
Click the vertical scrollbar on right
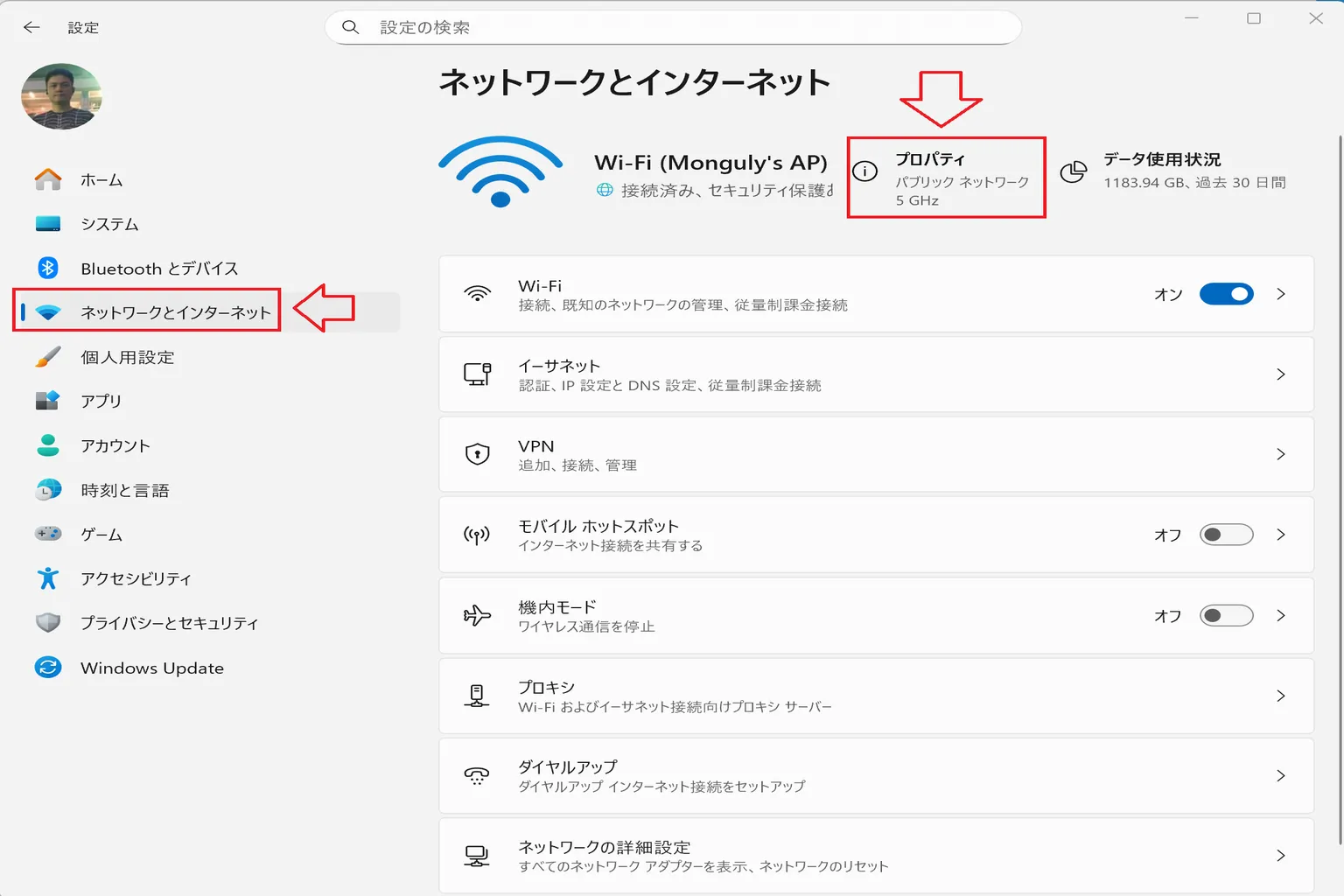(1339, 490)
